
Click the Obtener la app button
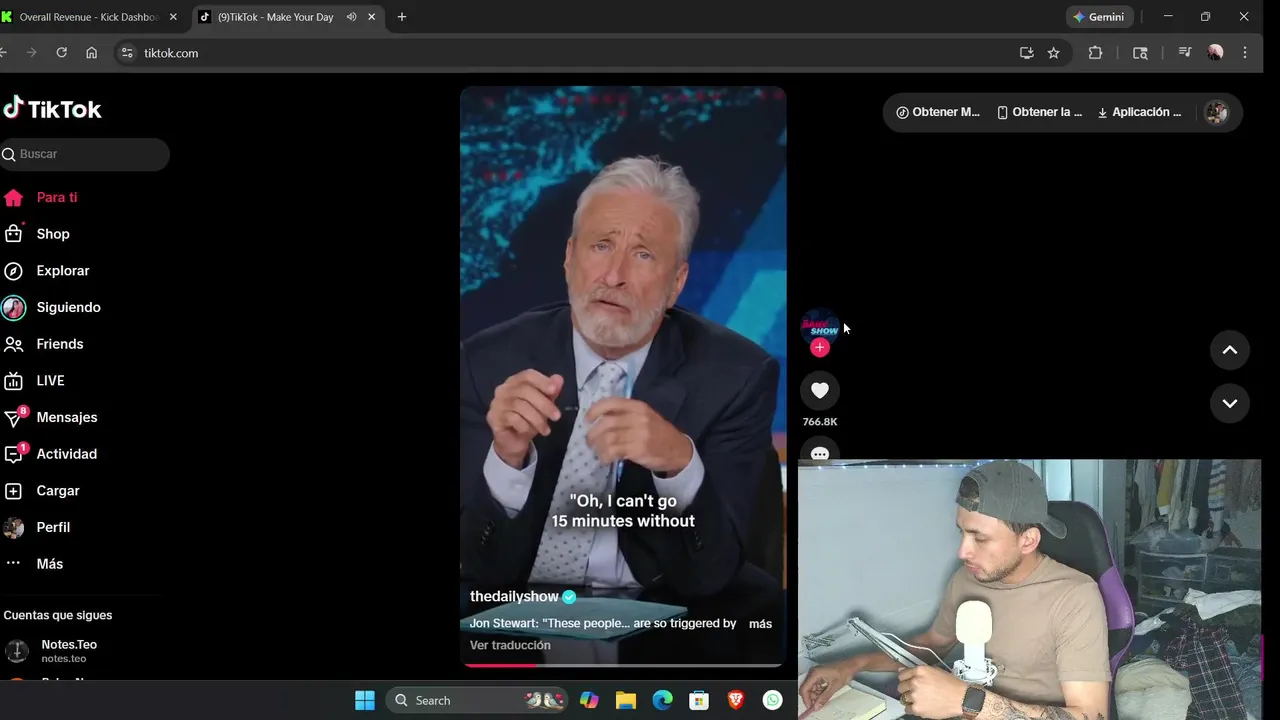point(1040,112)
